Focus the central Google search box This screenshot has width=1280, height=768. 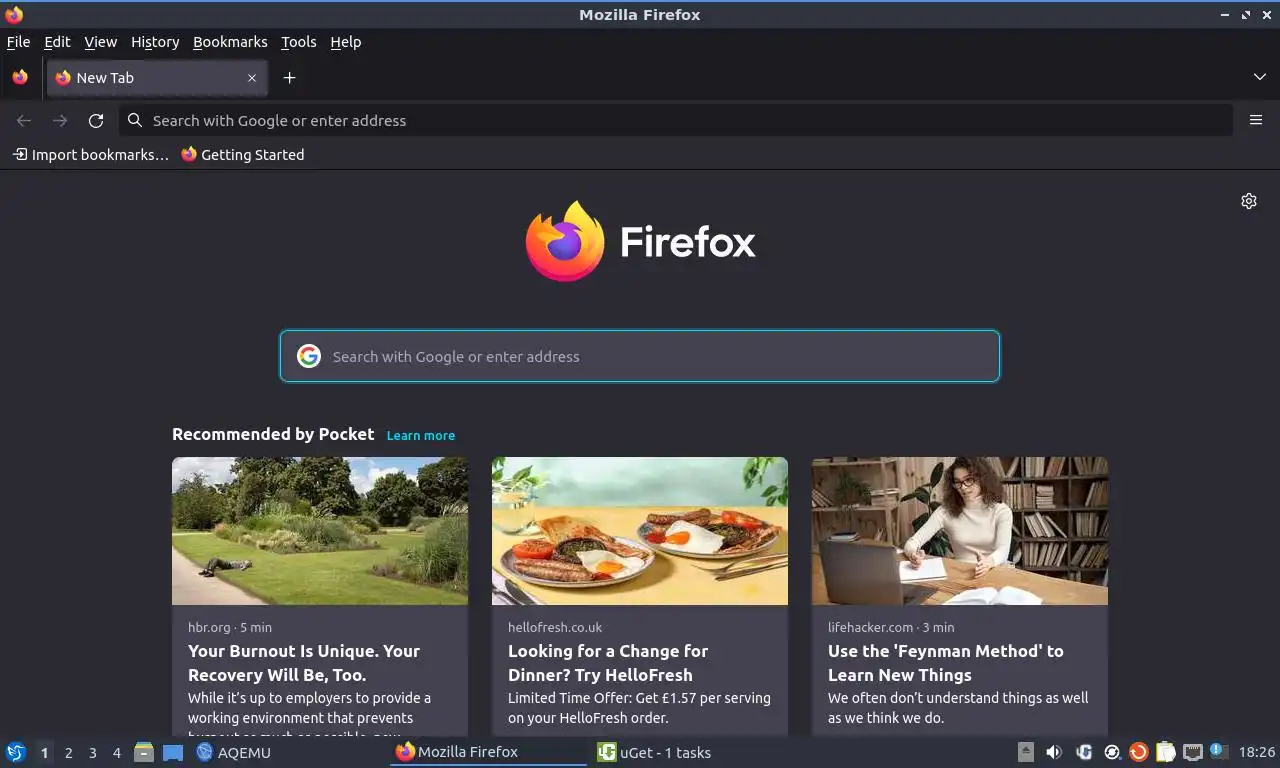click(x=640, y=356)
